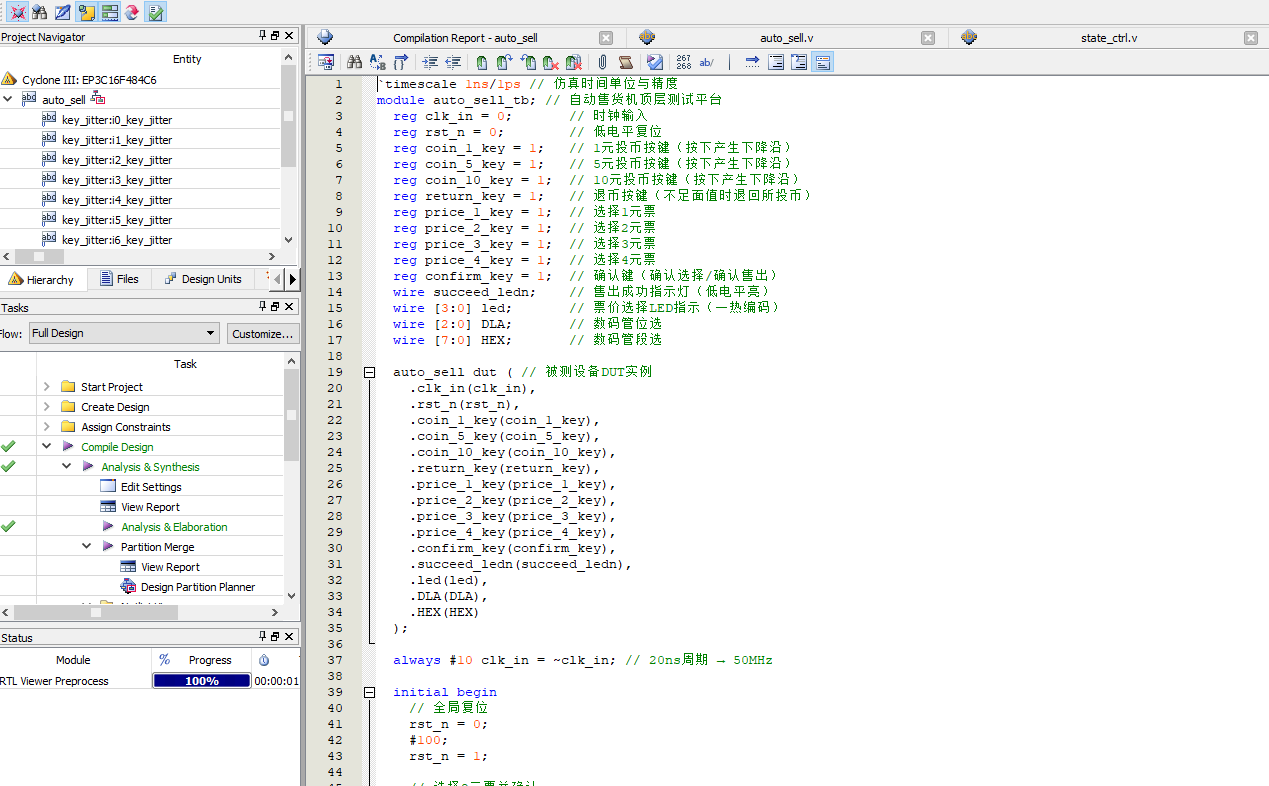Screen dimensions: 1269x786
Task: Click the paperclip insert file icon
Action: (602, 62)
